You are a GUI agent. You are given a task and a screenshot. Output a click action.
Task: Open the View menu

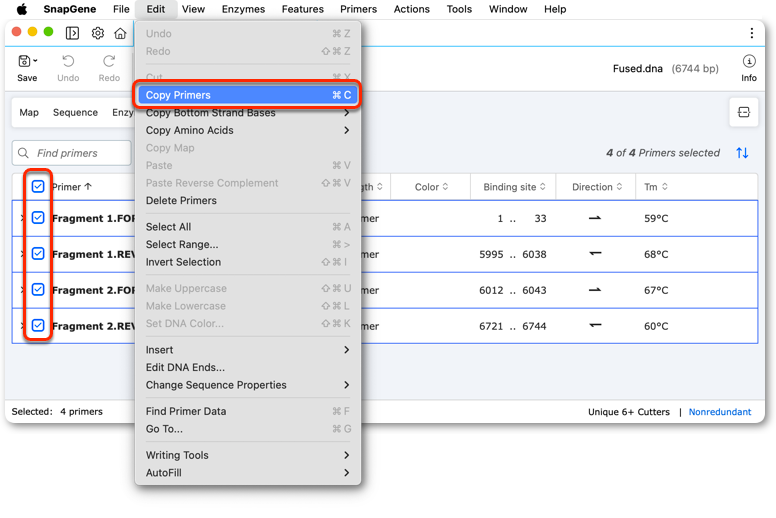(193, 9)
